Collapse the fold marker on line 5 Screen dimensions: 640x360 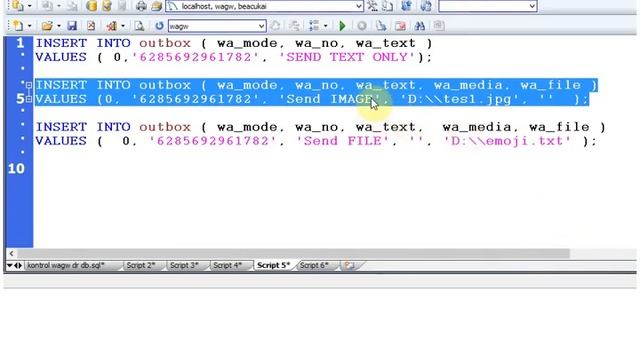pos(29,99)
